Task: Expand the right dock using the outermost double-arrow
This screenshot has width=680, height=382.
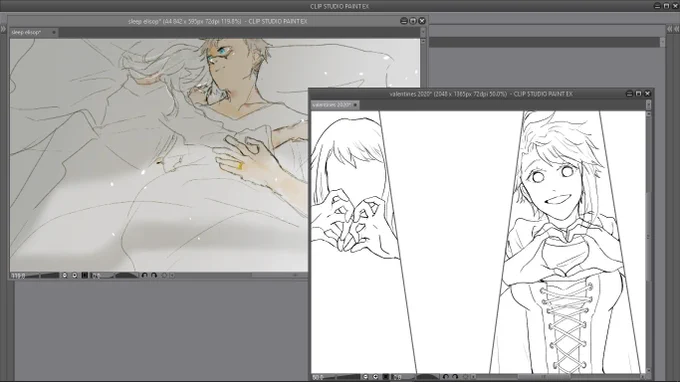Action: [x=677, y=29]
